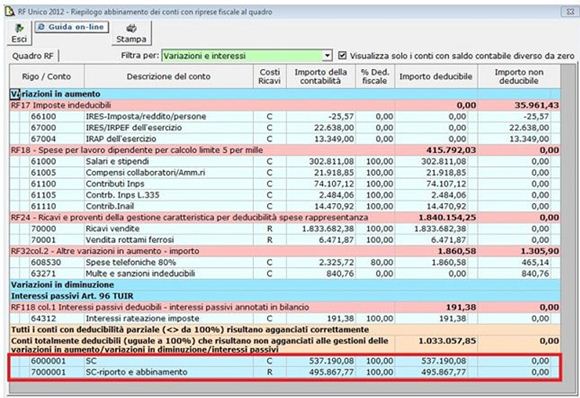Image resolution: width=580 pixels, height=398 pixels.
Task: Select account 608530 Spese telefoniche 80%
Action: point(285,262)
